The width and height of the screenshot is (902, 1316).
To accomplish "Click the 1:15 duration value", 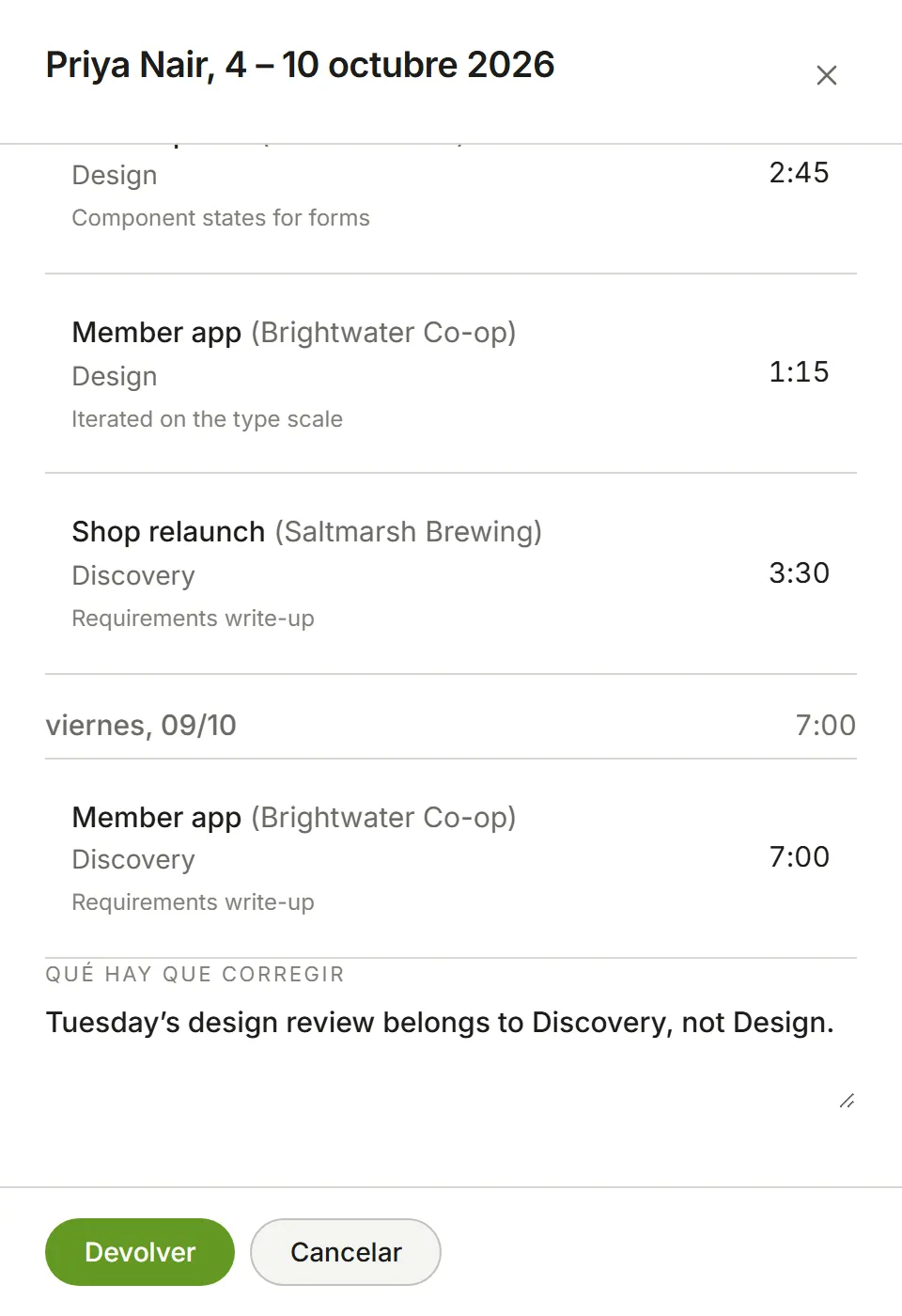I will pyautogui.click(x=799, y=372).
